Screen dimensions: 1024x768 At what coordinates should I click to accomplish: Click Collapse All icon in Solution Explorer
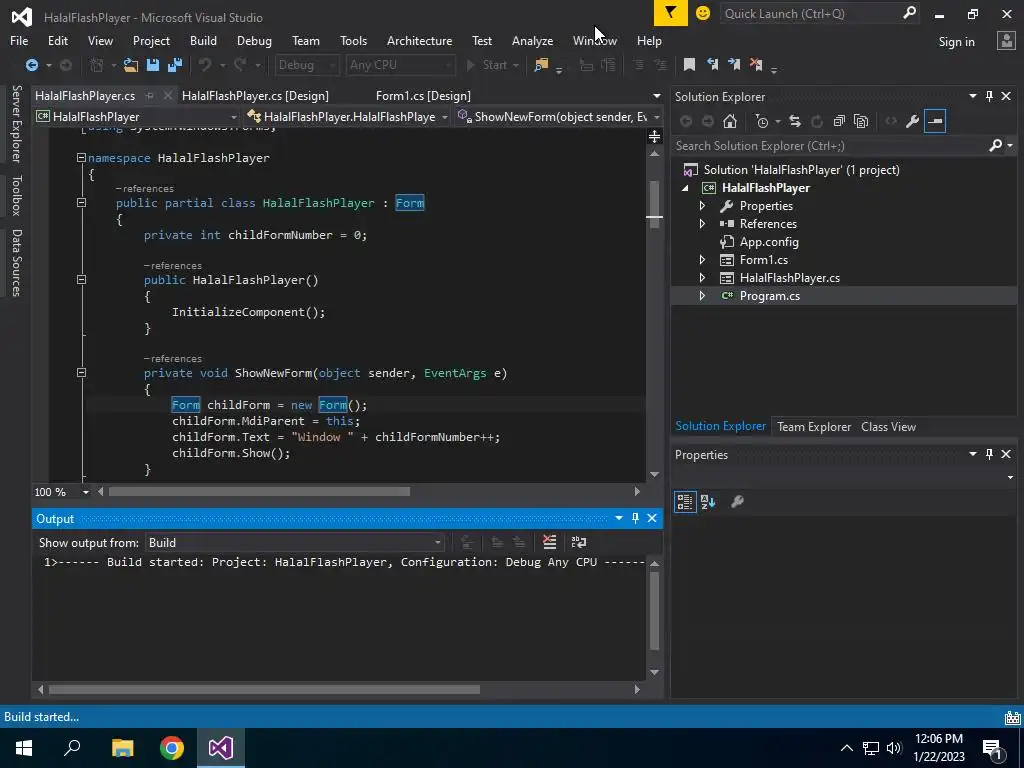(839, 121)
